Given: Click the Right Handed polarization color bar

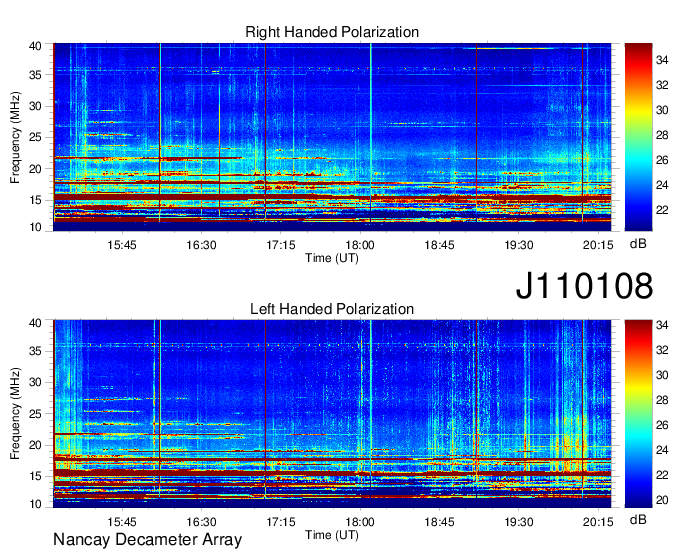Looking at the screenshot, I should [638, 137].
